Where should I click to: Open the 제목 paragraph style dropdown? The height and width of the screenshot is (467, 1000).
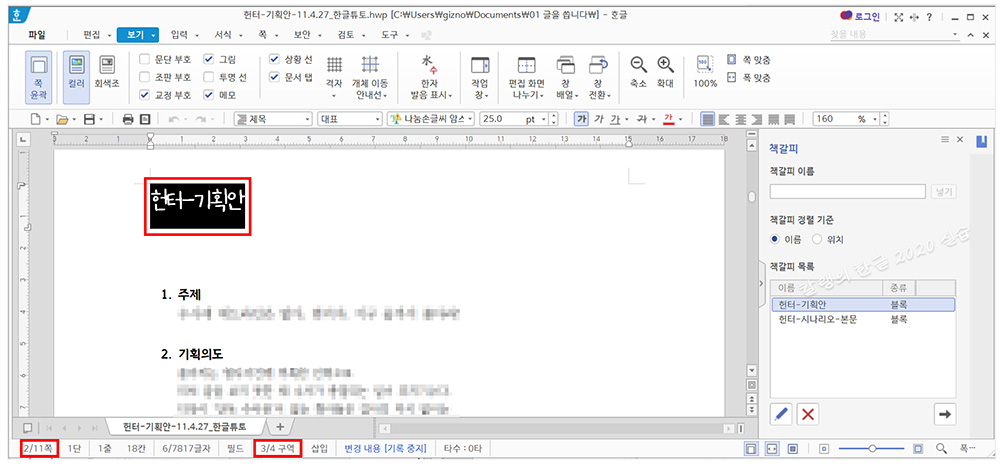[x=309, y=119]
